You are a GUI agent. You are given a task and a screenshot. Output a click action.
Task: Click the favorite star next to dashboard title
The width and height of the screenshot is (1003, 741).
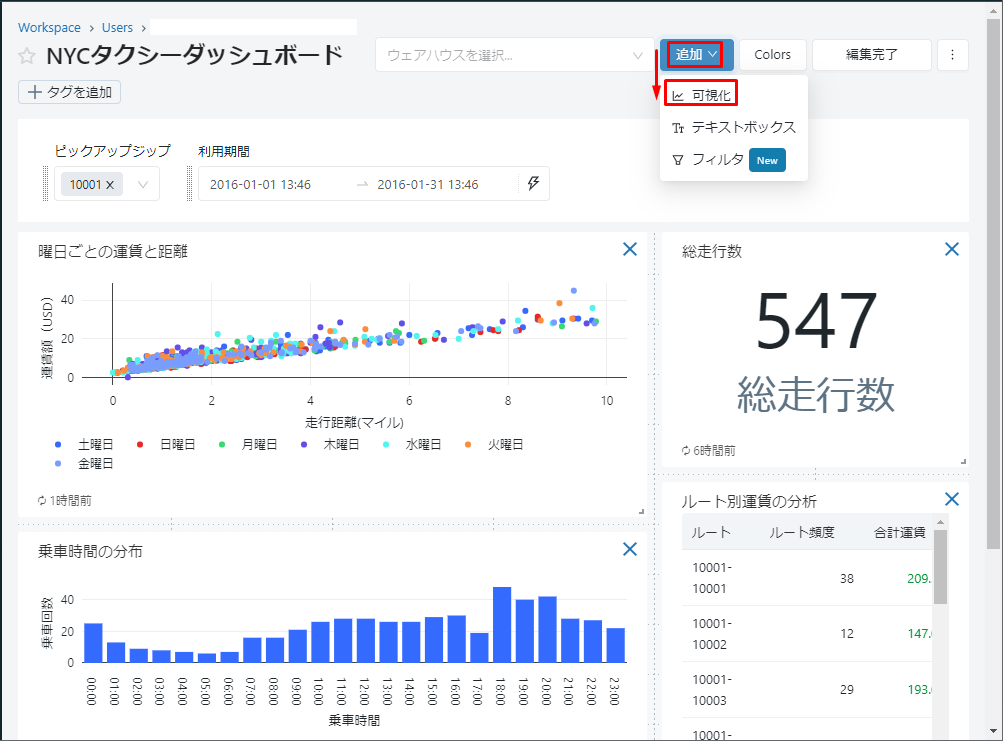[x=27, y=56]
